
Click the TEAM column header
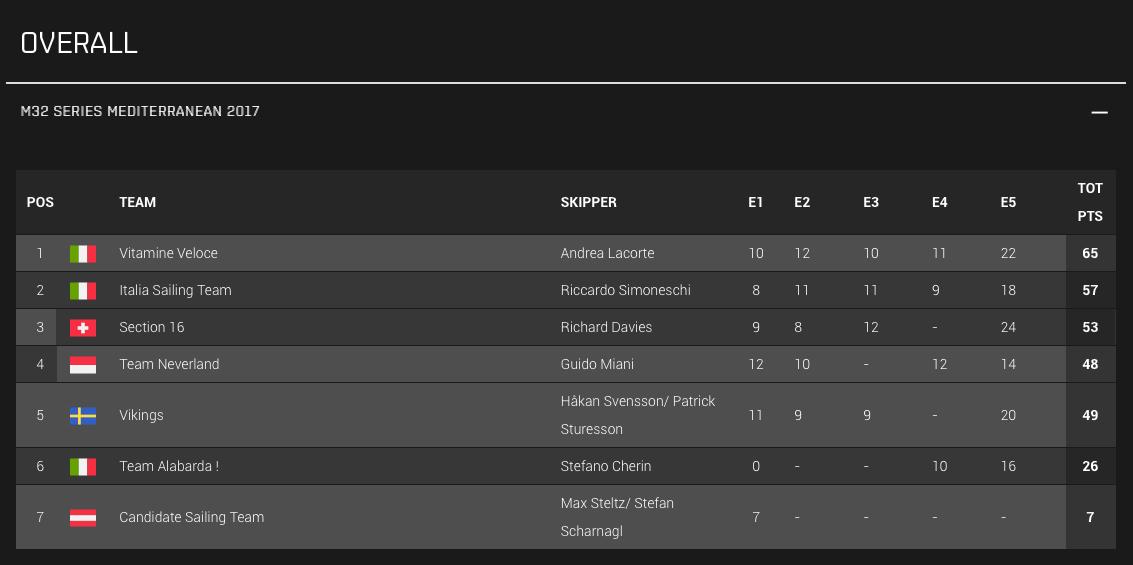[137, 202]
